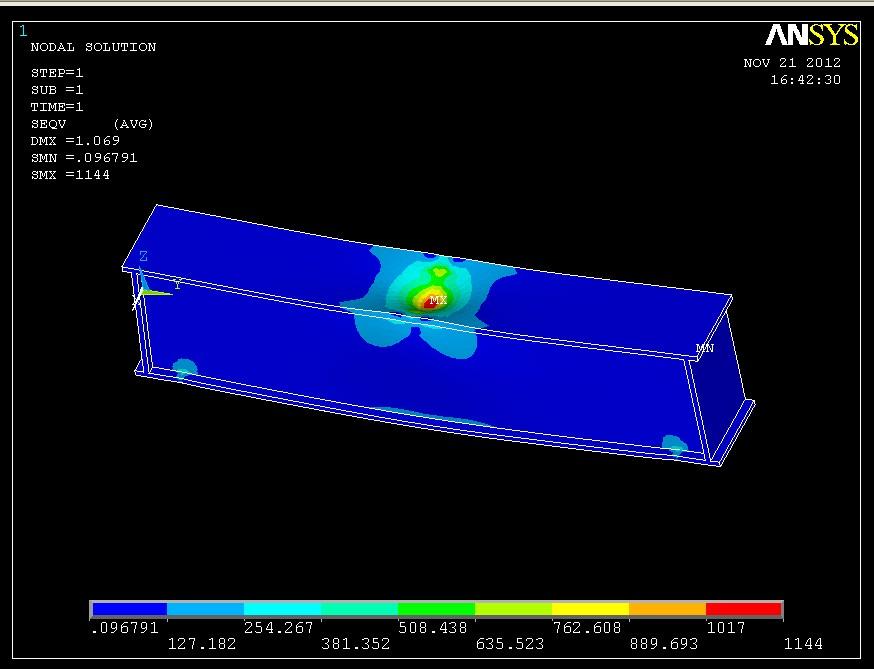Click the red legend swatch
Image resolution: width=874 pixels, height=669 pixels.
[x=744, y=608]
